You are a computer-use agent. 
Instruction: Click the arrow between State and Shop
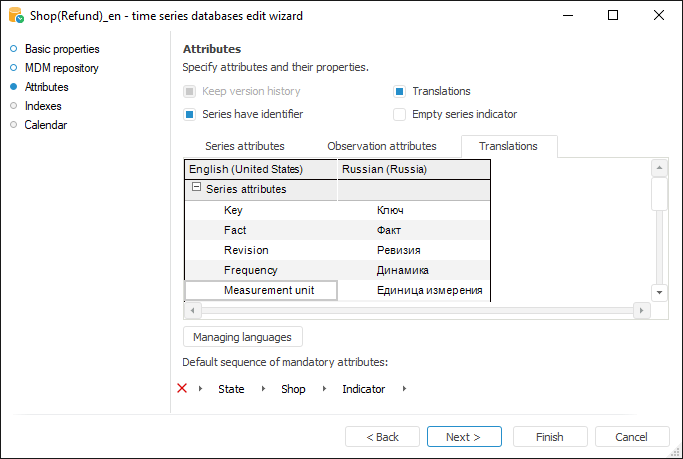pyautogui.click(x=263, y=389)
